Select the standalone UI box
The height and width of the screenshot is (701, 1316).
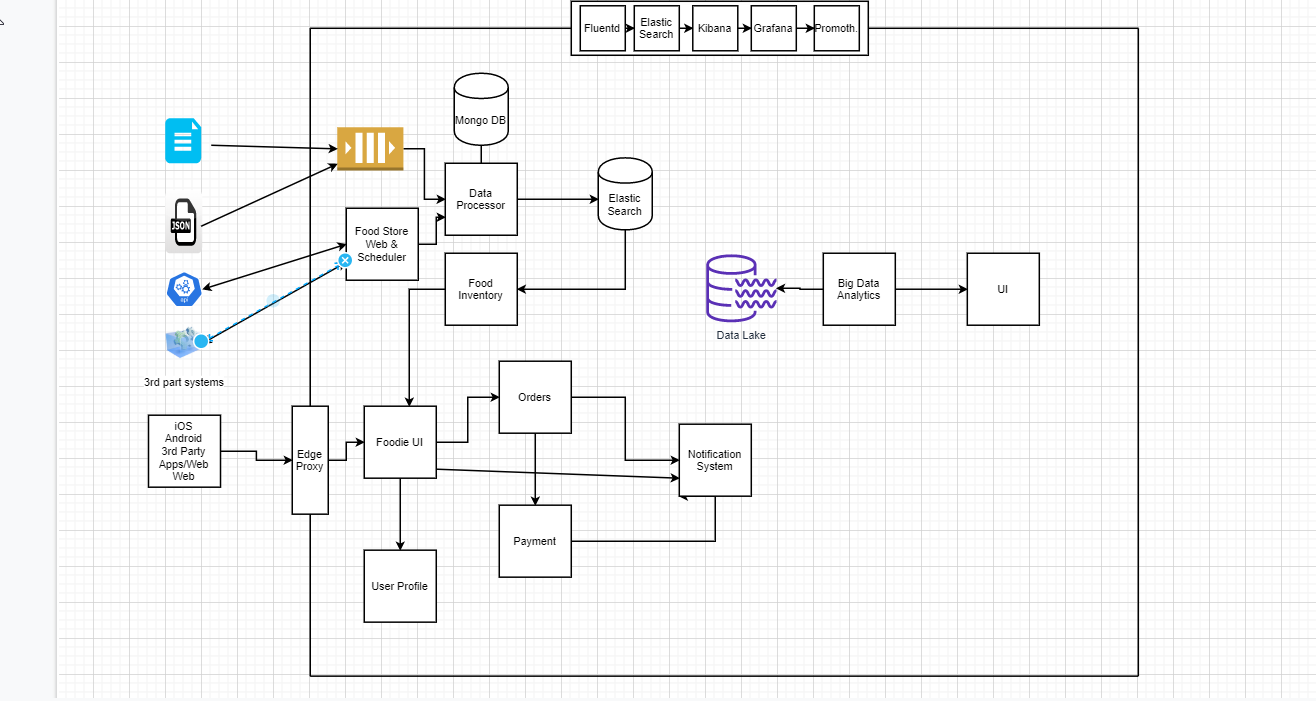pos(1003,289)
